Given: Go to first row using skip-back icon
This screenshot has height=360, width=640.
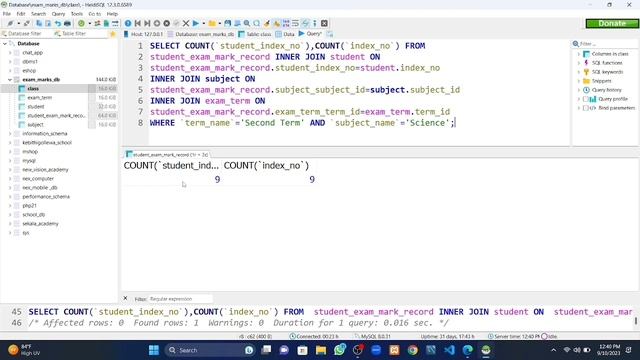Looking at the screenshot, I should (138, 23).
